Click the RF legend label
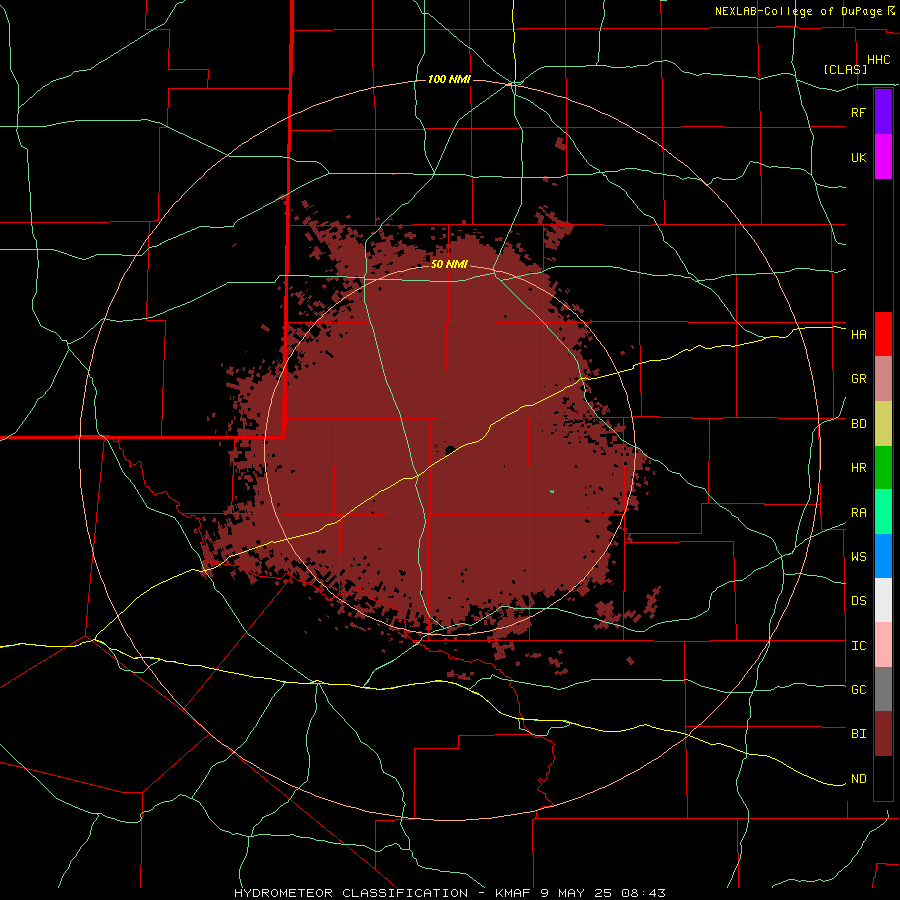The width and height of the screenshot is (900, 900). [858, 112]
